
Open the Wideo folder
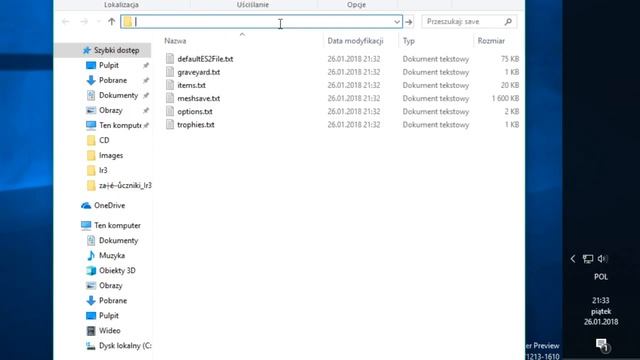109,331
